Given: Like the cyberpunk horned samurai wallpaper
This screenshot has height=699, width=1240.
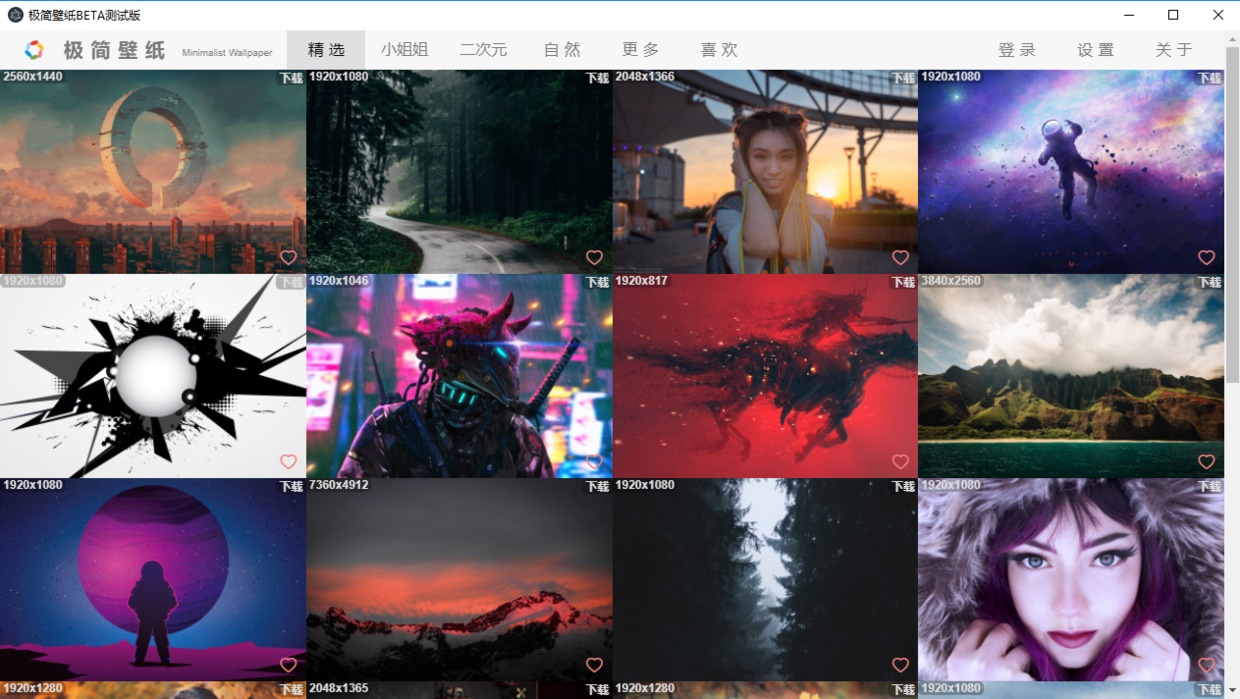Looking at the screenshot, I should click(594, 462).
